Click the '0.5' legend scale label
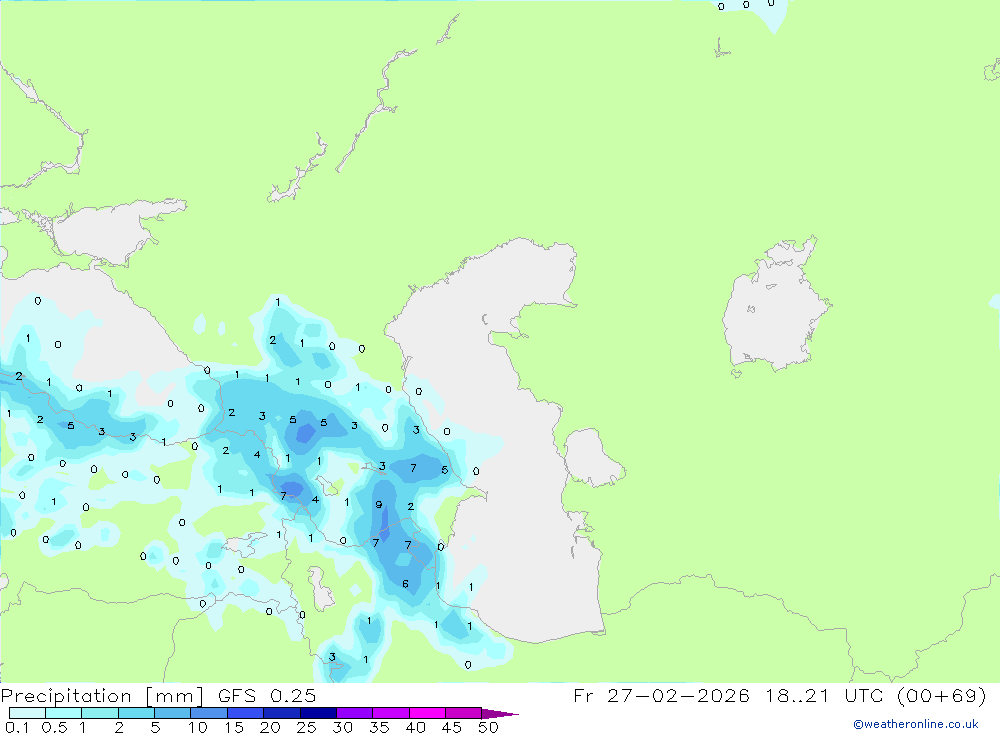This screenshot has height=733, width=1000. pyautogui.click(x=54, y=727)
